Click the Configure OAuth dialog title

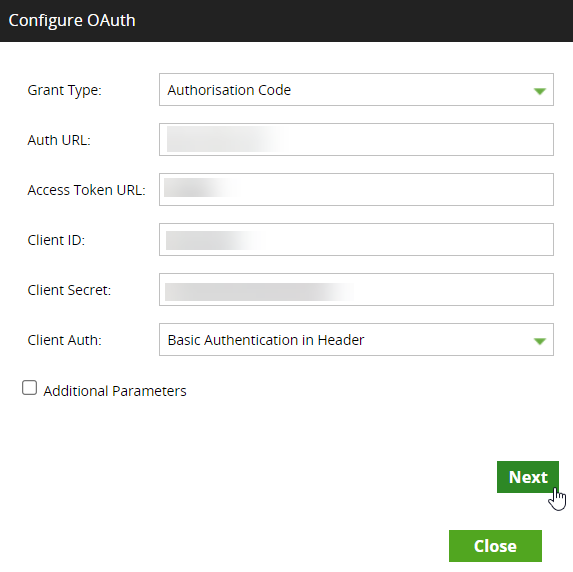(72, 20)
